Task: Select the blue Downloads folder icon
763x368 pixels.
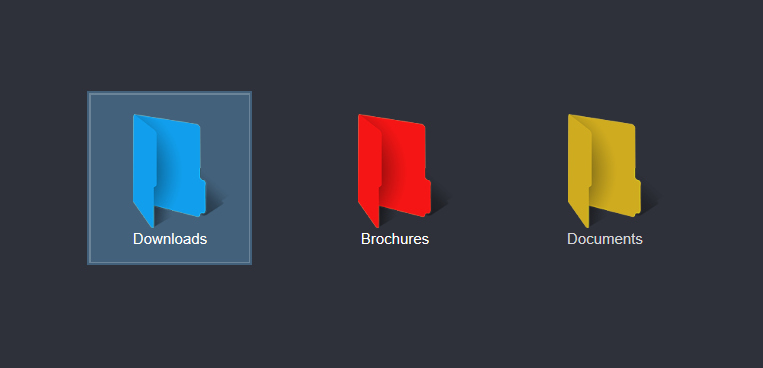Action: click(169, 170)
